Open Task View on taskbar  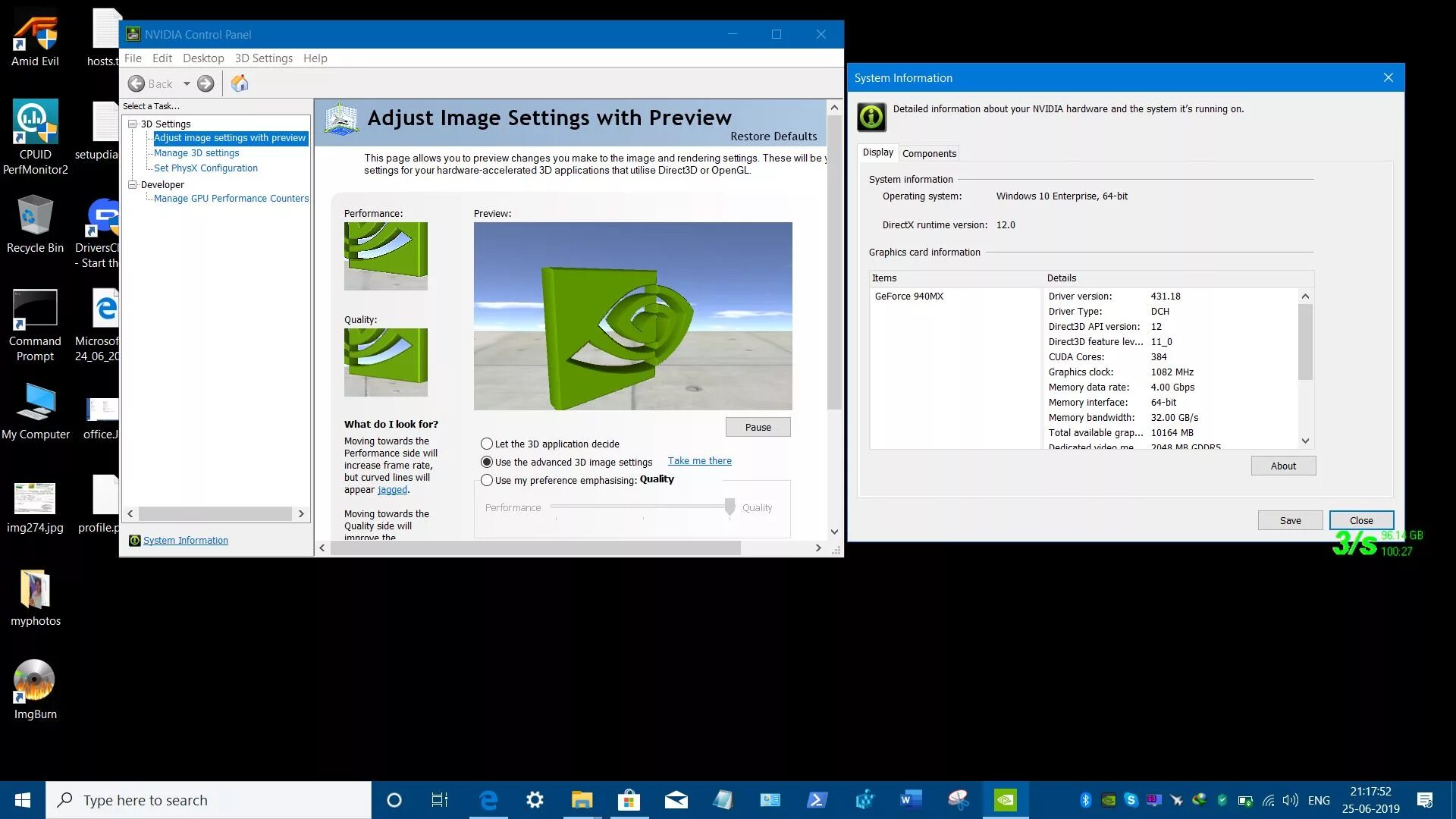[440, 800]
